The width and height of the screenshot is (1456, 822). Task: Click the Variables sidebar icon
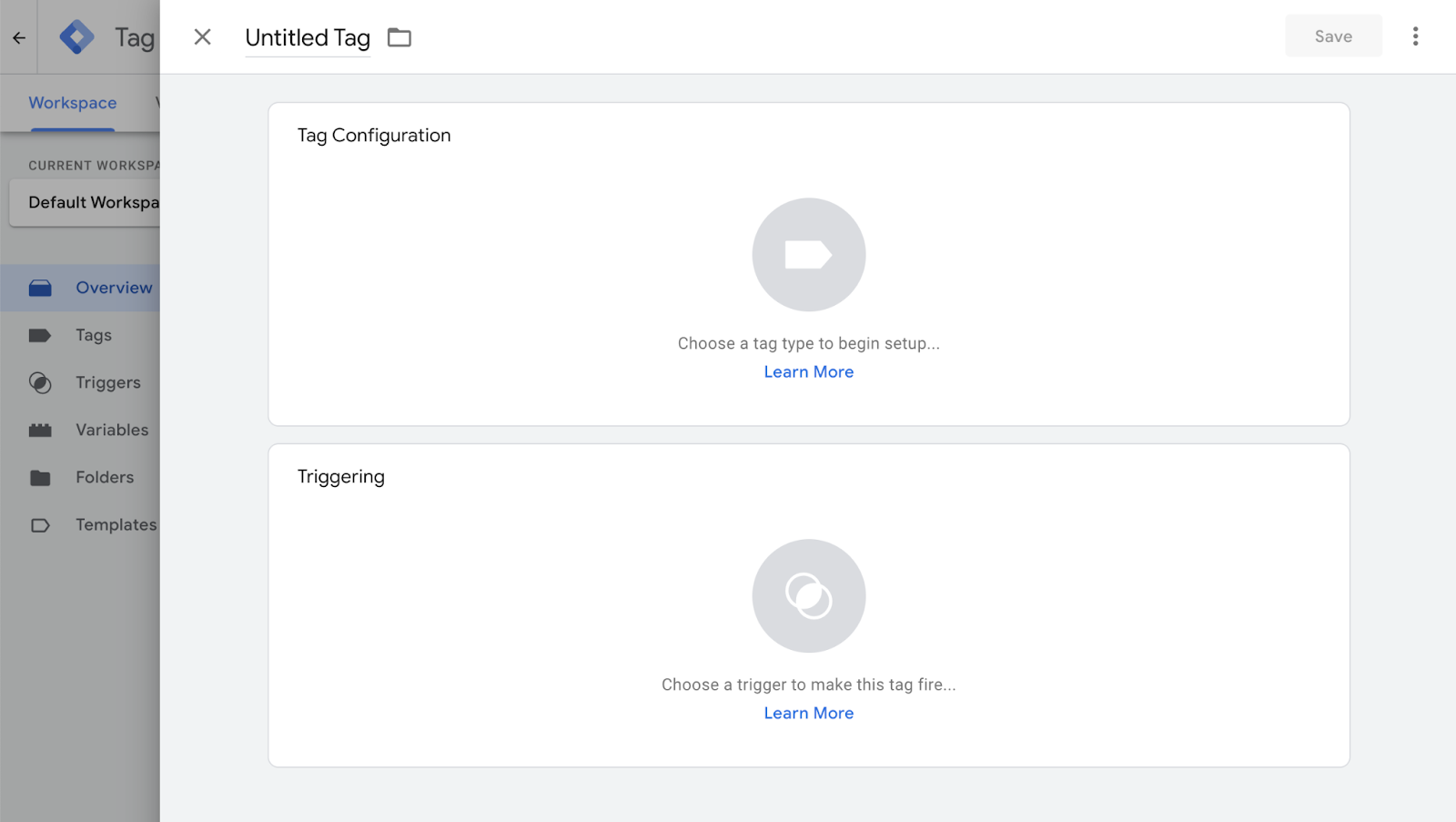pos(40,431)
